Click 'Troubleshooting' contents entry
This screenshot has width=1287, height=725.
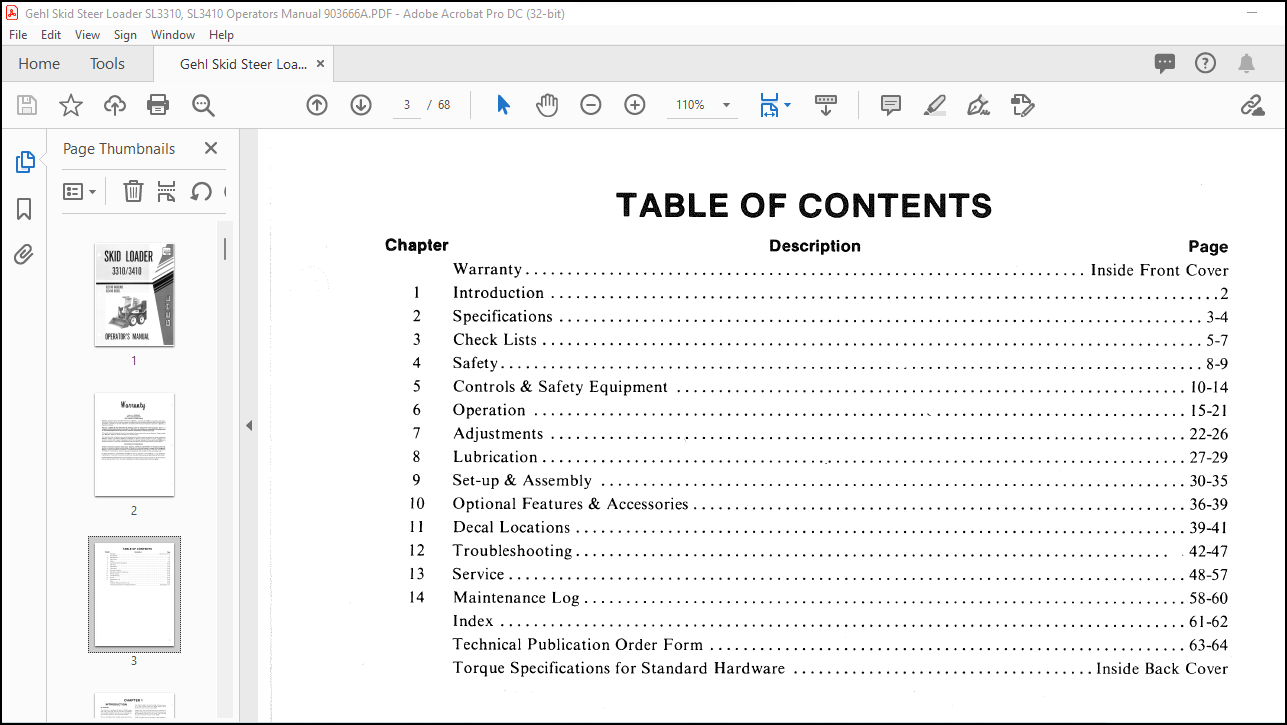512,551
